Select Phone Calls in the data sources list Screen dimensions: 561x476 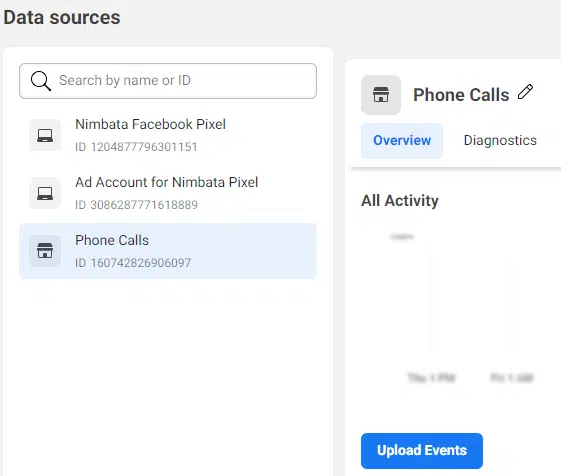[x=168, y=251]
